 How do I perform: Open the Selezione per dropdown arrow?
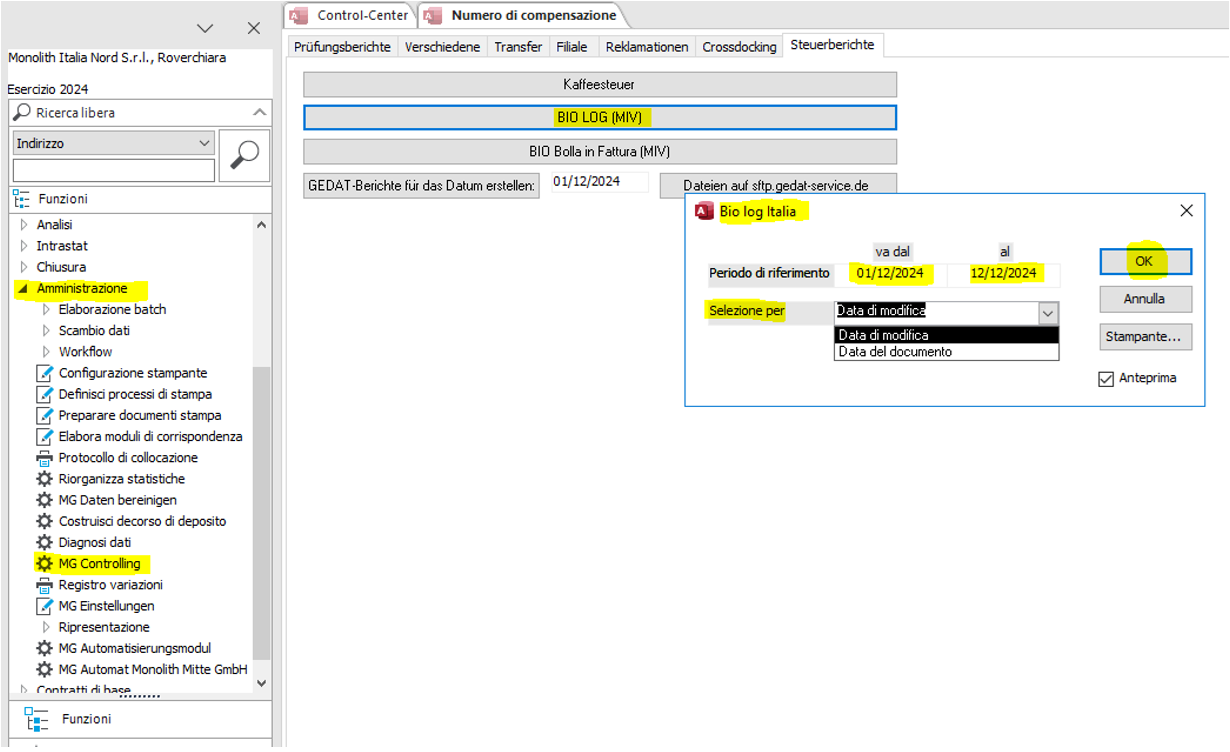pyautogui.click(x=1047, y=313)
